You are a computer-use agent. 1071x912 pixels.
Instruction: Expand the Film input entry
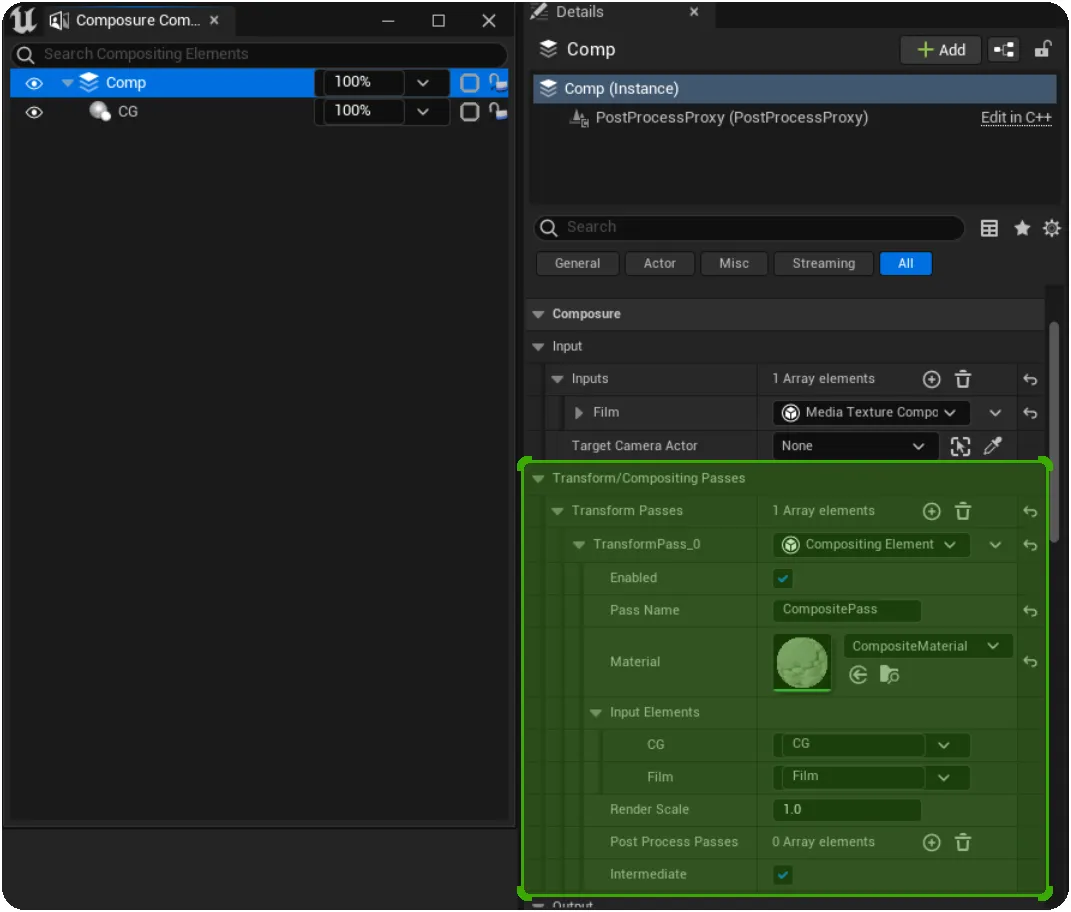point(579,413)
